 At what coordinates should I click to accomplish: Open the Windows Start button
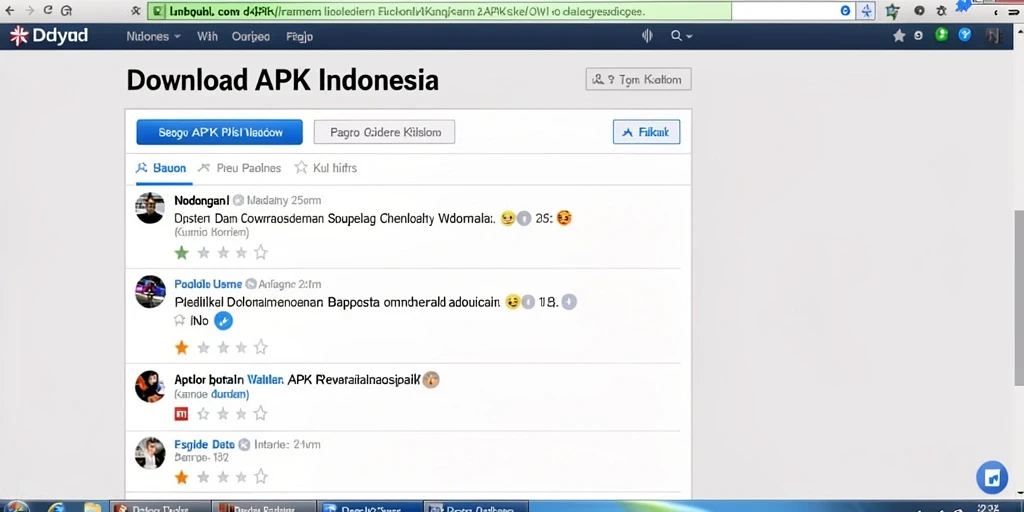pyautogui.click(x=16, y=507)
